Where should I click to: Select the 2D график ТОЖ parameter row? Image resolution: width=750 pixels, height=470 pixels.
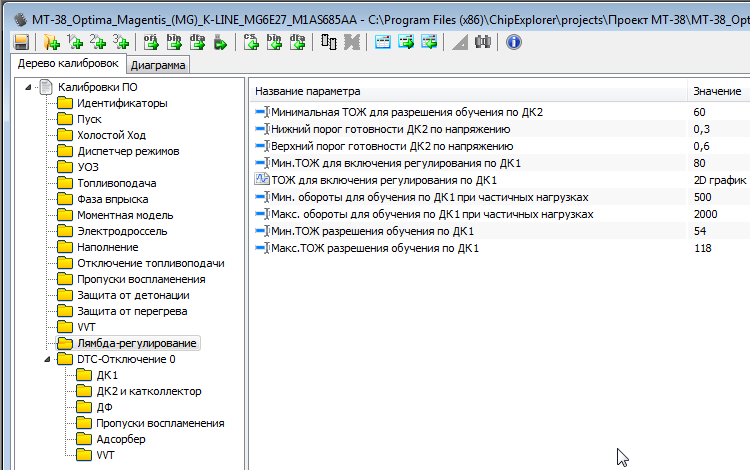coord(385,180)
